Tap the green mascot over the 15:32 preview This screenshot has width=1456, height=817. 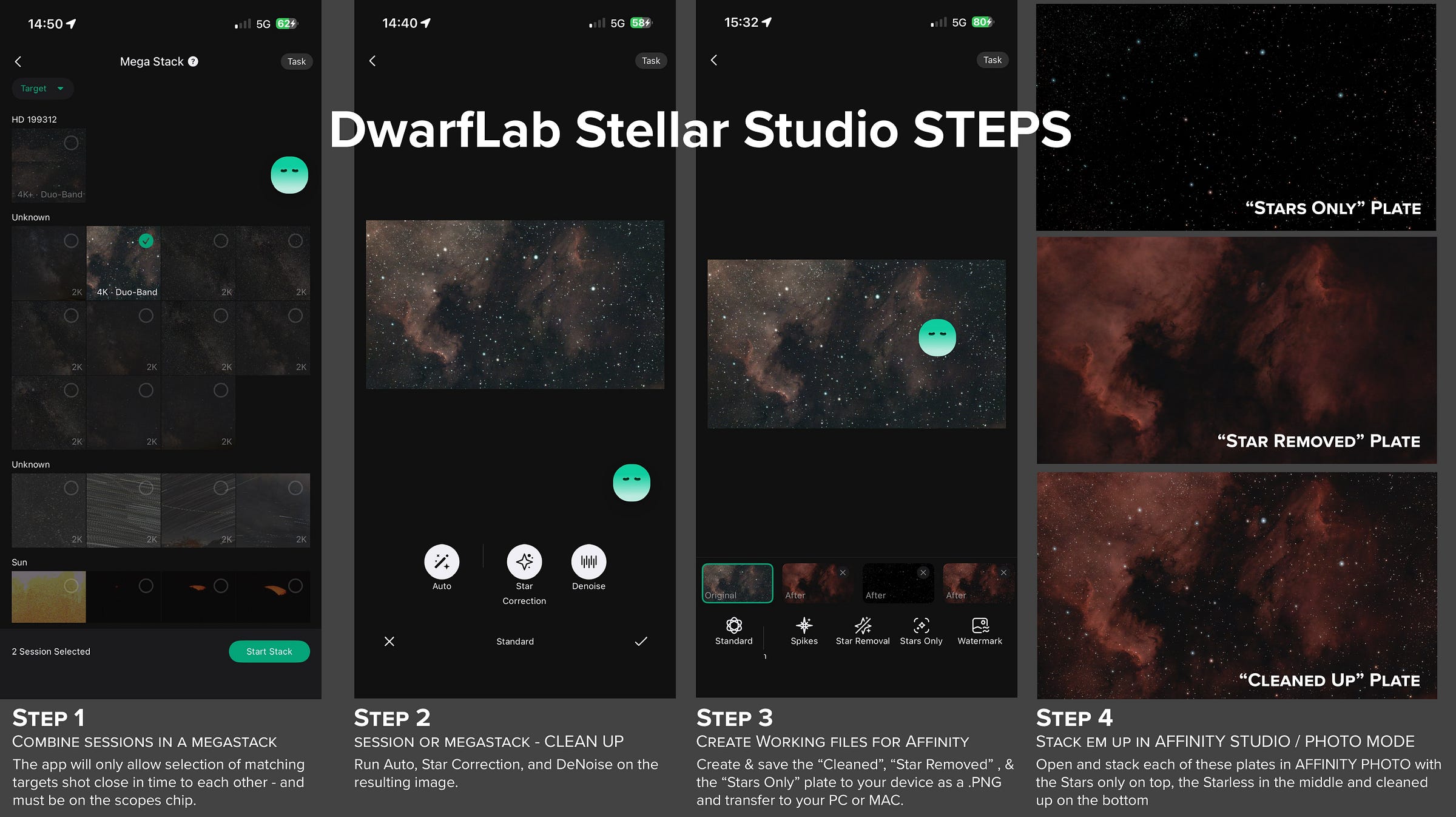937,337
